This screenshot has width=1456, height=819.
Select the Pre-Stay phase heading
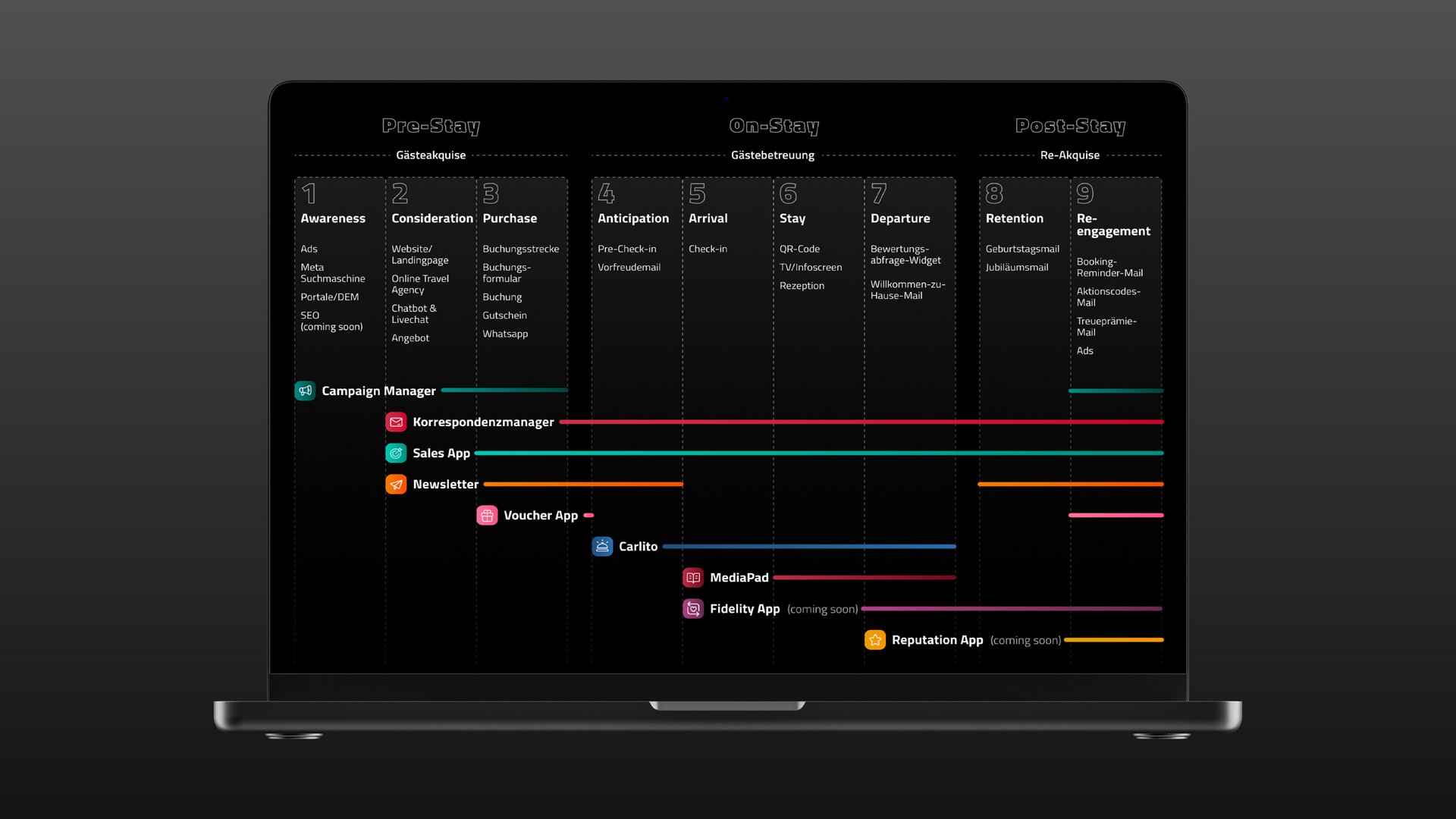point(431,126)
